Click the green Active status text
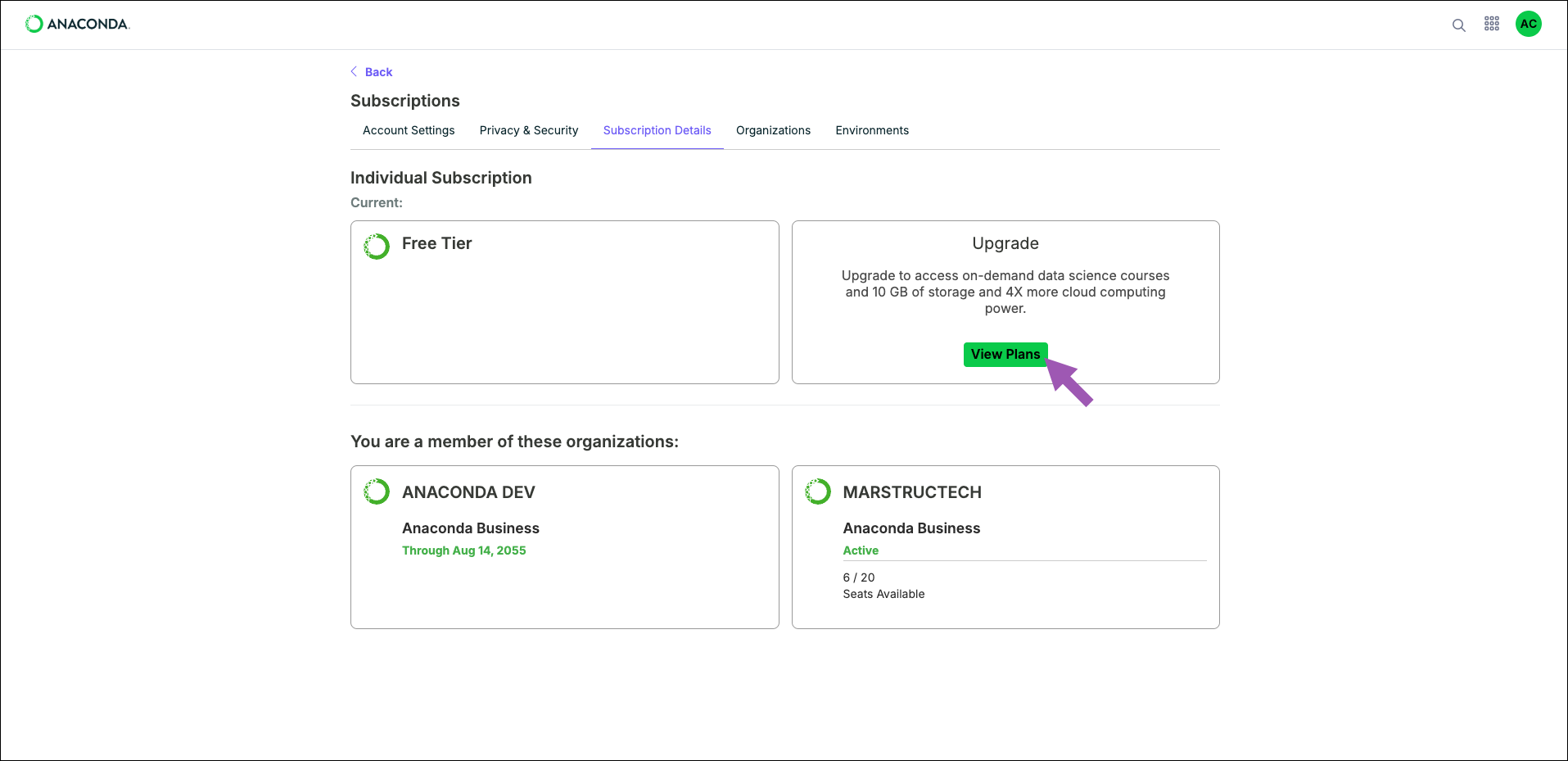Image resolution: width=1568 pixels, height=761 pixels. pyautogui.click(x=861, y=550)
